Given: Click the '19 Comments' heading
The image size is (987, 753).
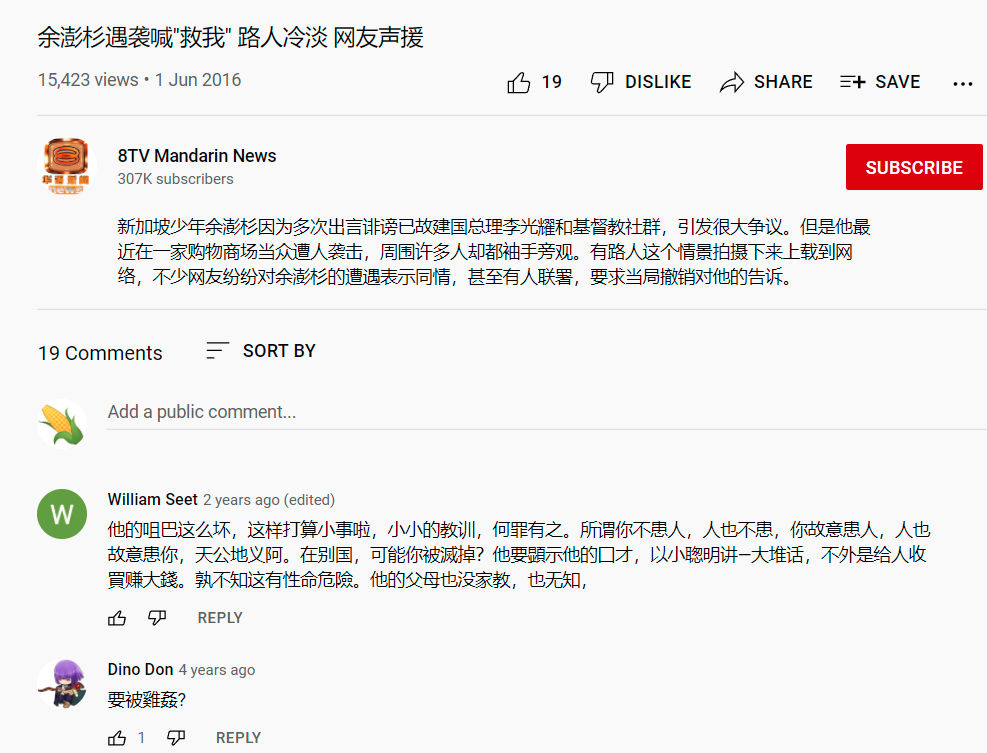Looking at the screenshot, I should (x=100, y=353).
